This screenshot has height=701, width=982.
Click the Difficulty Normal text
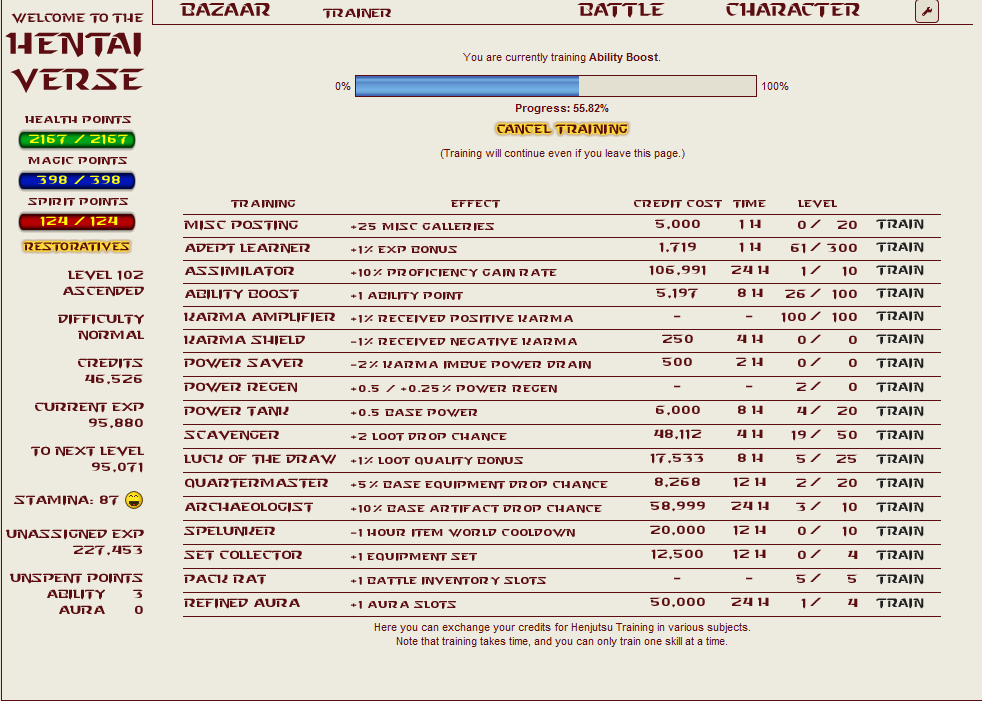coord(101,327)
